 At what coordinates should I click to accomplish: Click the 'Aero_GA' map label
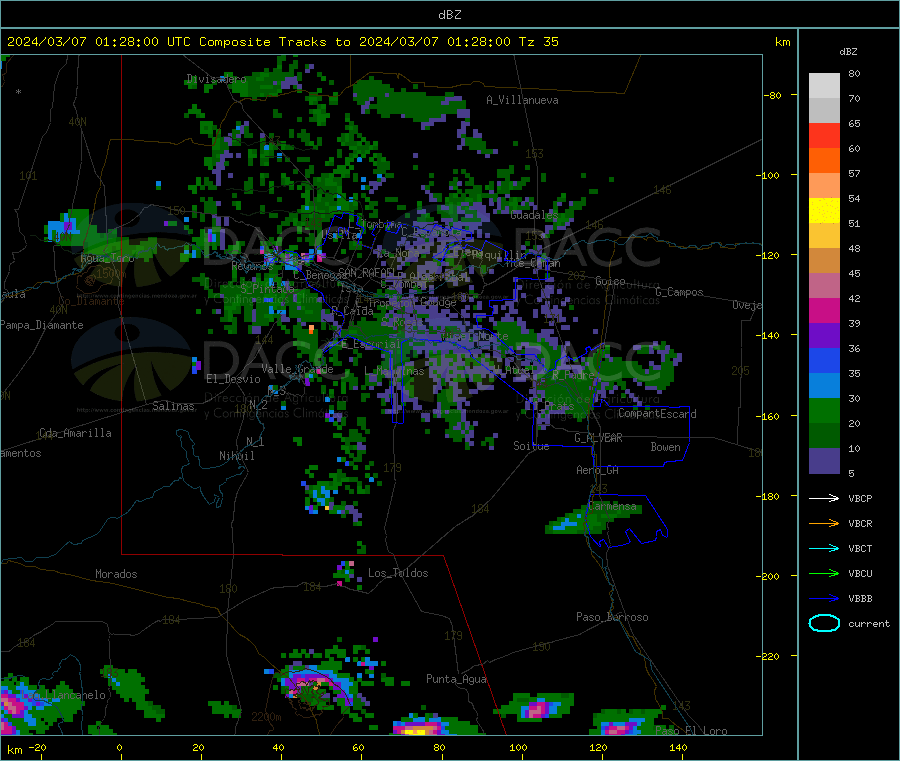click(x=597, y=470)
